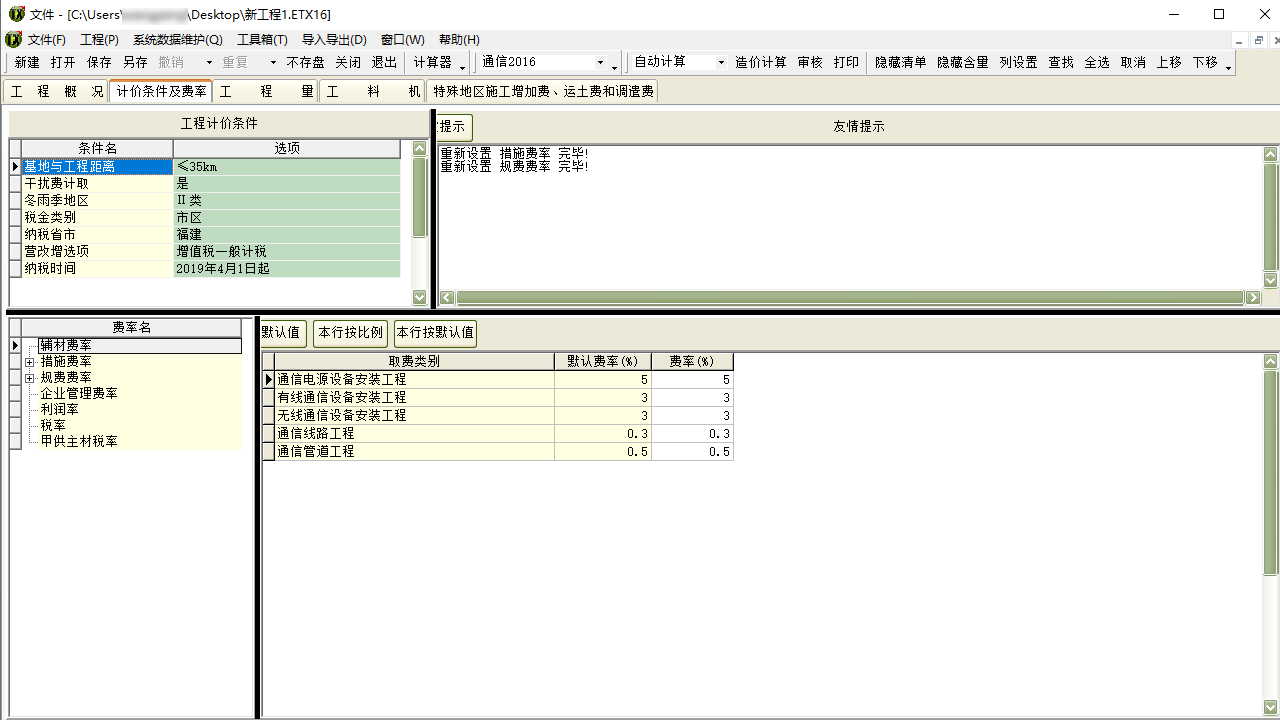Switch to the 工程概况 tab
The image size is (1280, 720).
56,92
